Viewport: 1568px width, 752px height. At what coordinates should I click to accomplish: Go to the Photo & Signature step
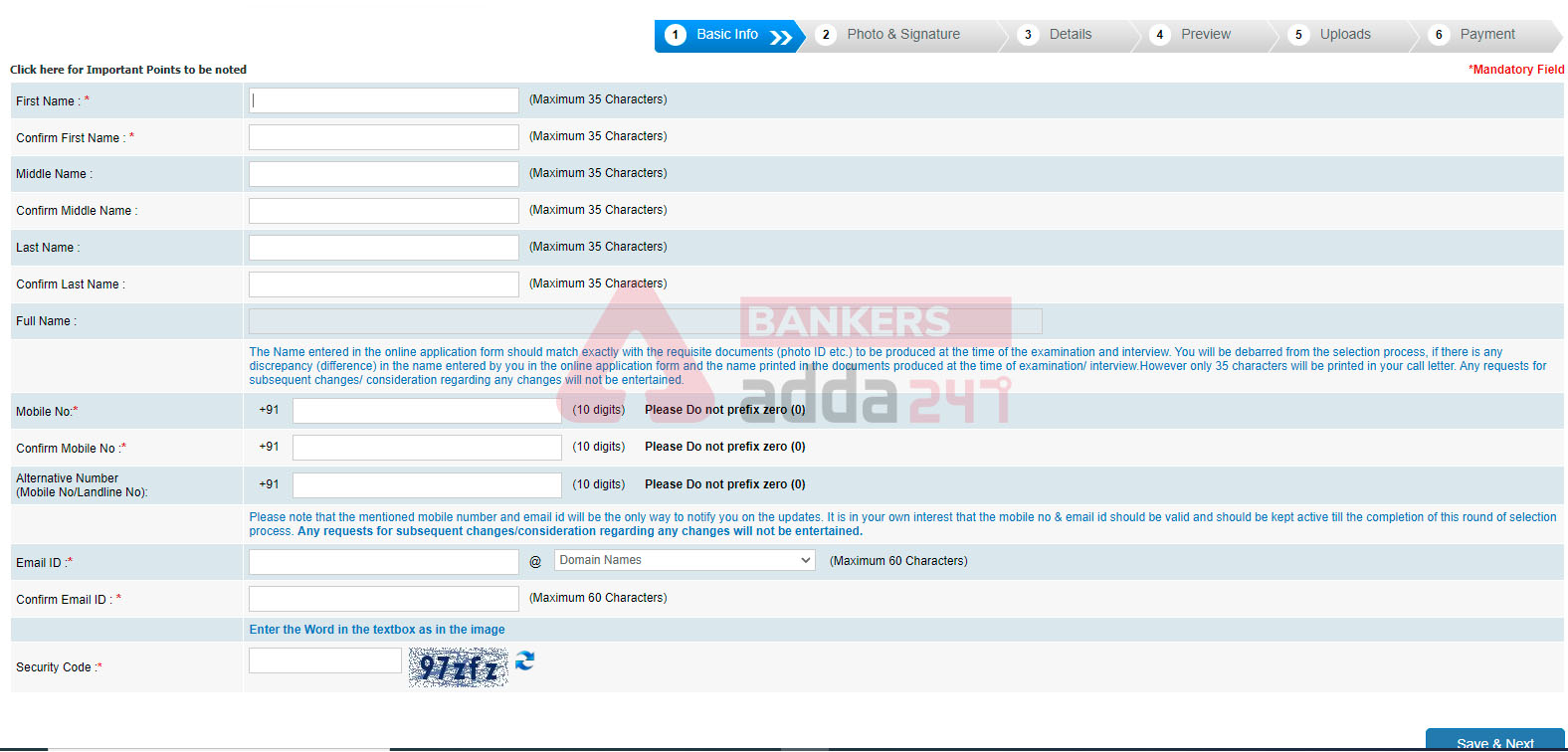[903, 35]
